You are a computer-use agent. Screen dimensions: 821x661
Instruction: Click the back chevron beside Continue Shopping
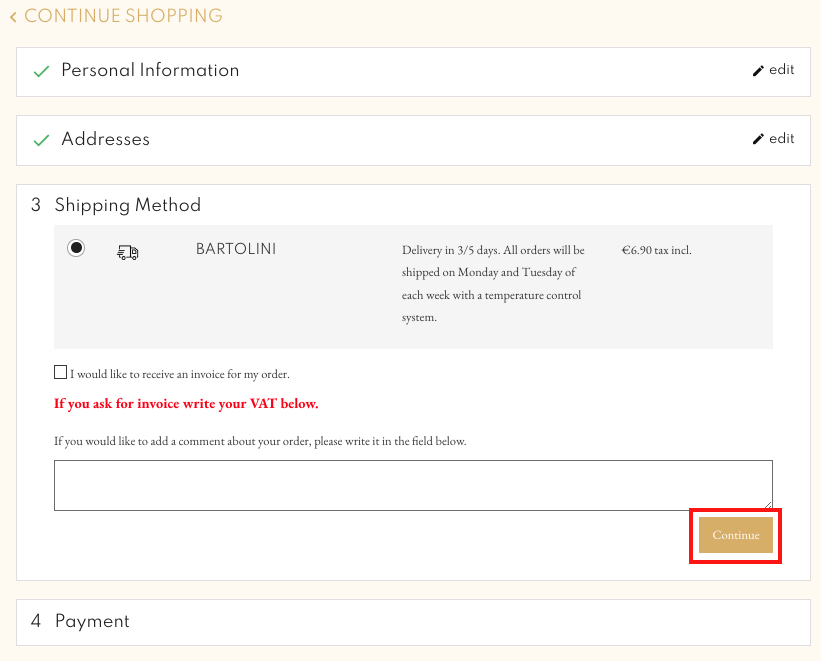(x=13, y=17)
